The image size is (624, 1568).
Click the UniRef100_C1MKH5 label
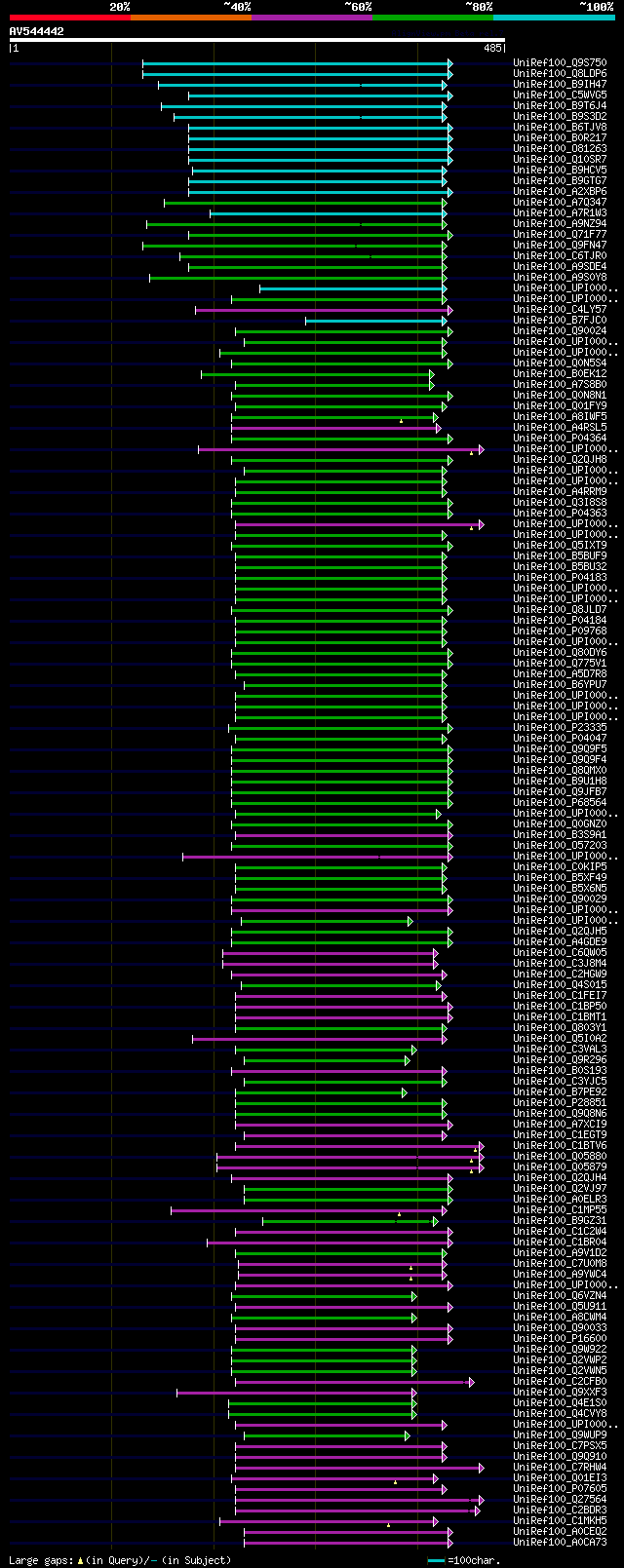pyautogui.click(x=560, y=1521)
